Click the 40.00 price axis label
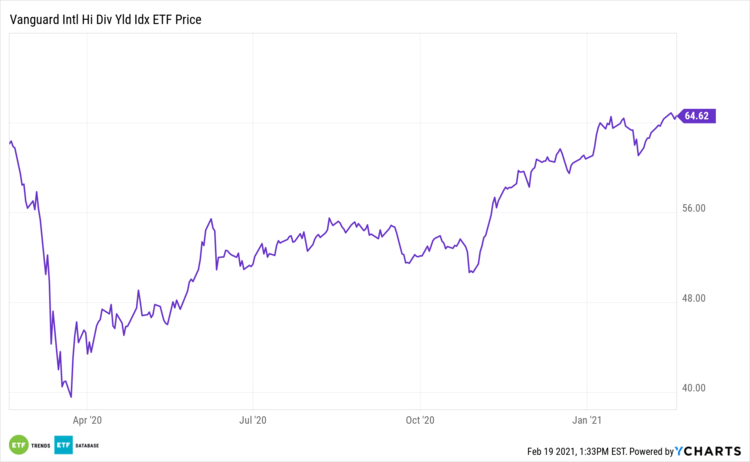Image resolution: width=750 pixels, height=462 pixels. point(694,388)
